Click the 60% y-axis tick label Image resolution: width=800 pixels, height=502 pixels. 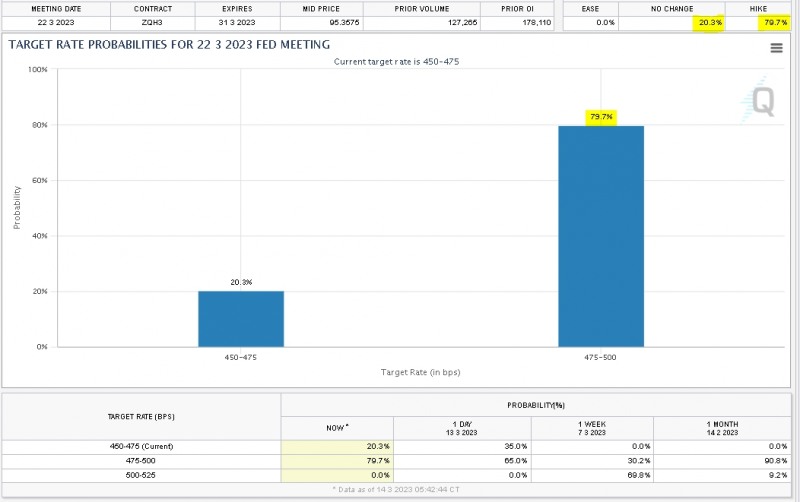(41, 181)
